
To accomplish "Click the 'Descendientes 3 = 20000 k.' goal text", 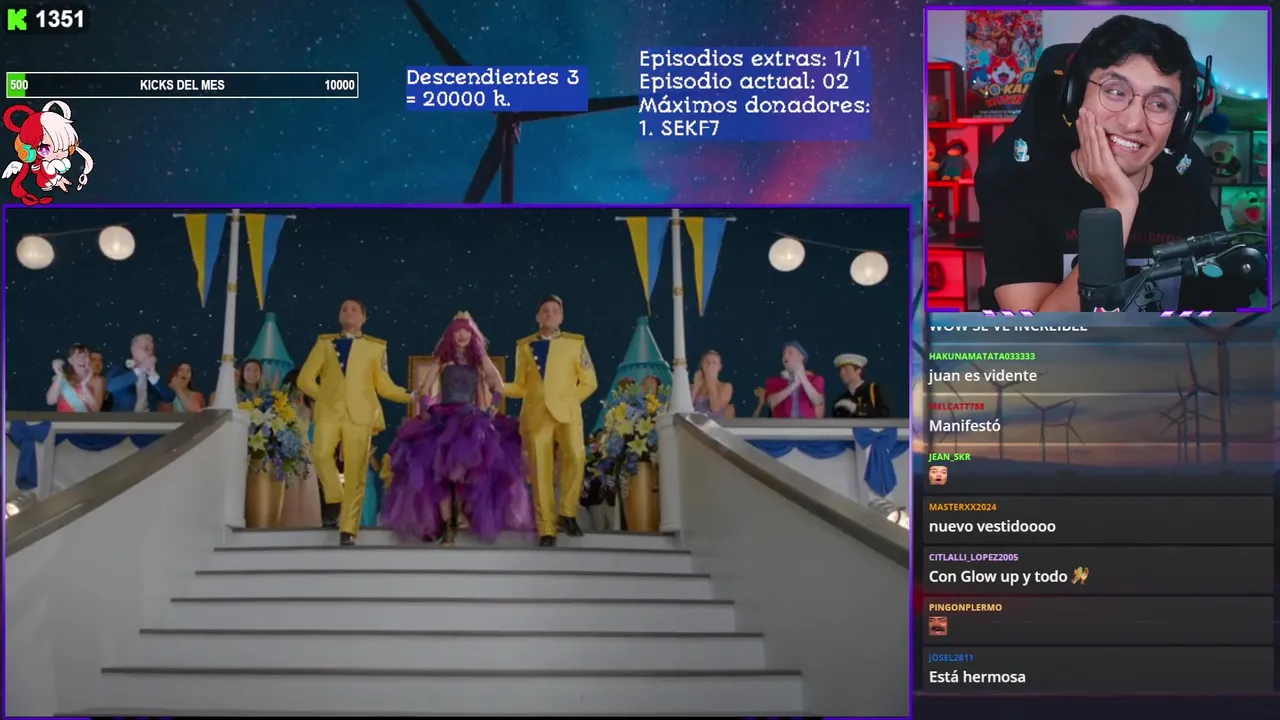I will (x=492, y=88).
